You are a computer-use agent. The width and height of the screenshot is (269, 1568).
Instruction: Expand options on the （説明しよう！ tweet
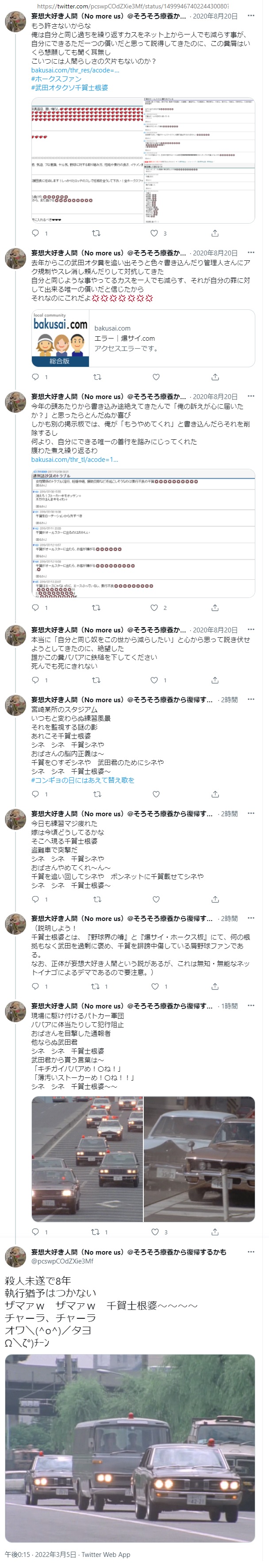click(251, 918)
